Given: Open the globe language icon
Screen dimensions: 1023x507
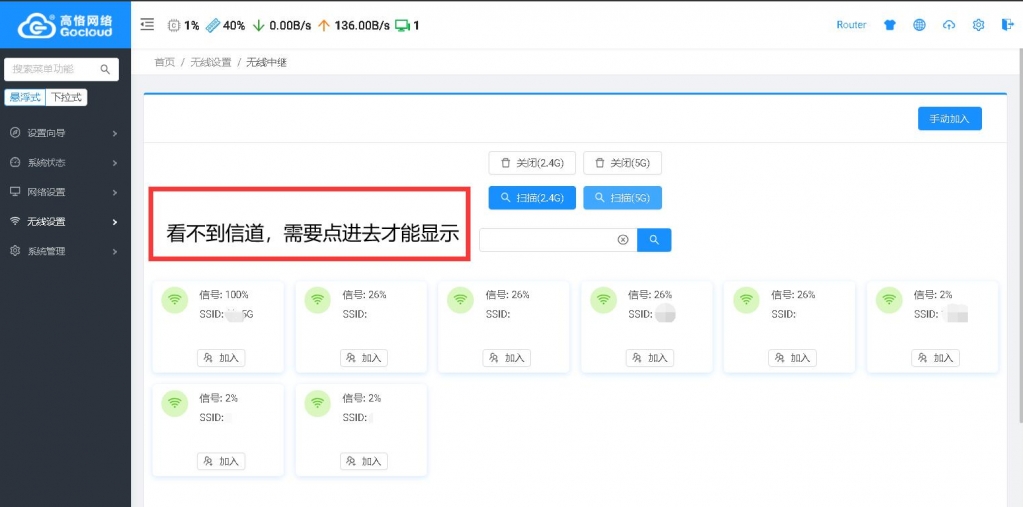Looking at the screenshot, I should tap(919, 25).
